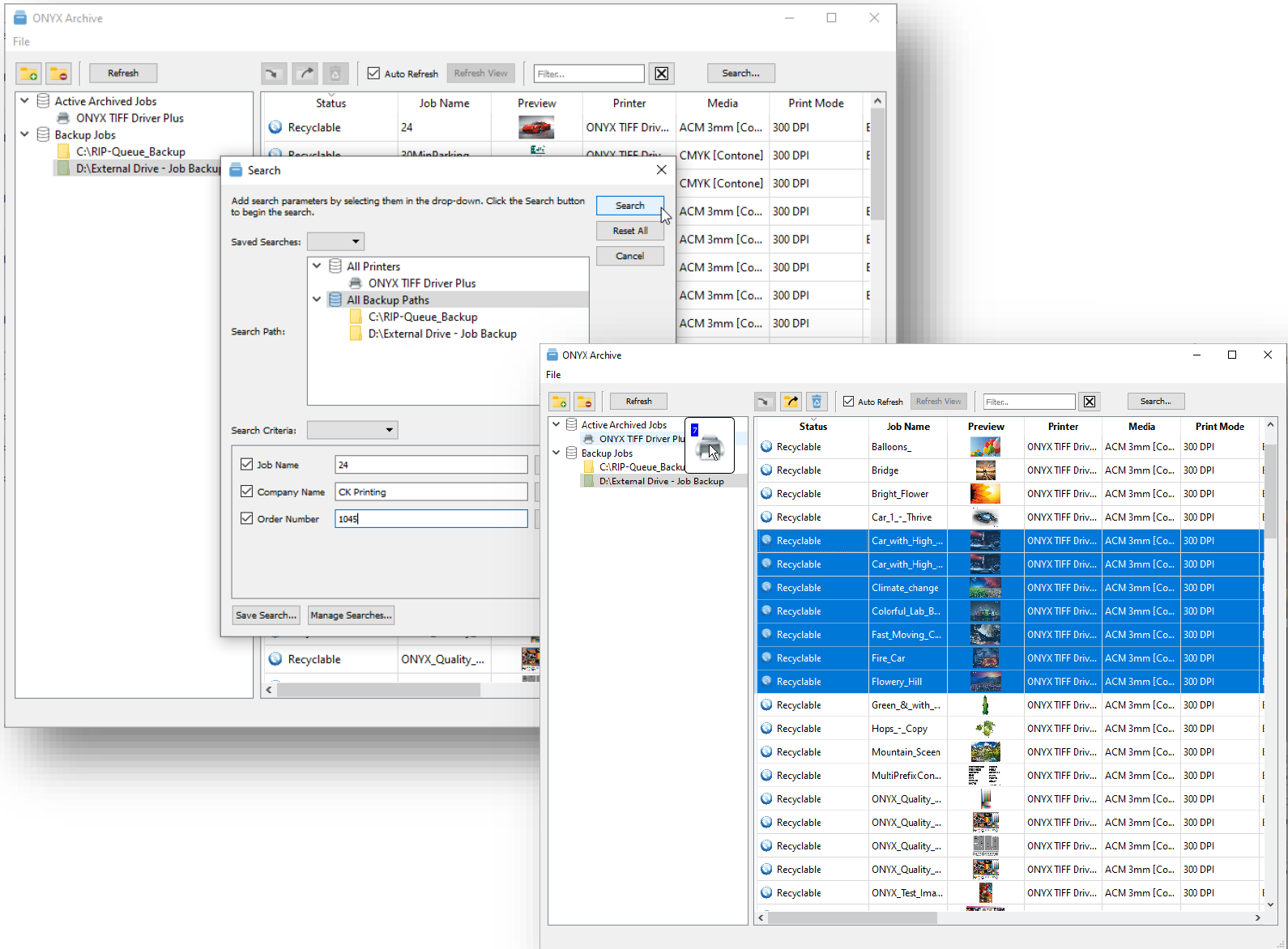Open File menu in front ONYX Archive window
1288x949 pixels.
point(553,375)
